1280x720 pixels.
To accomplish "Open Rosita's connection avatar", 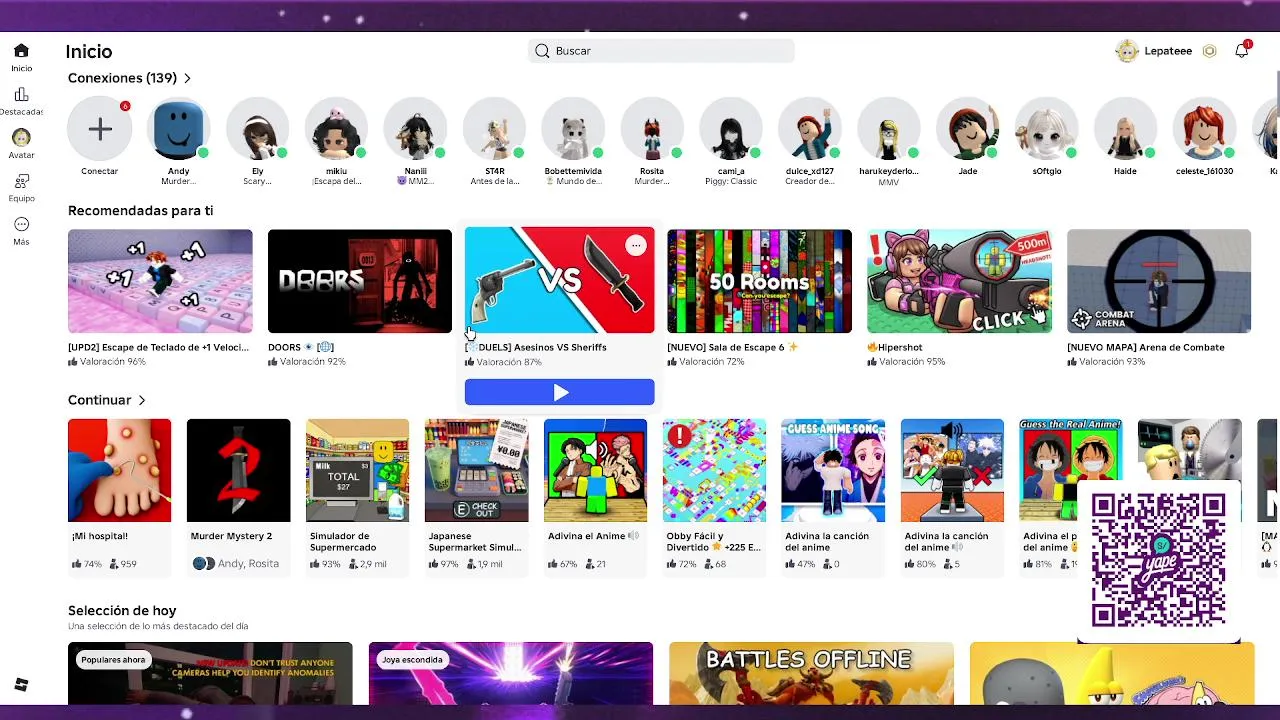I will click(x=652, y=129).
